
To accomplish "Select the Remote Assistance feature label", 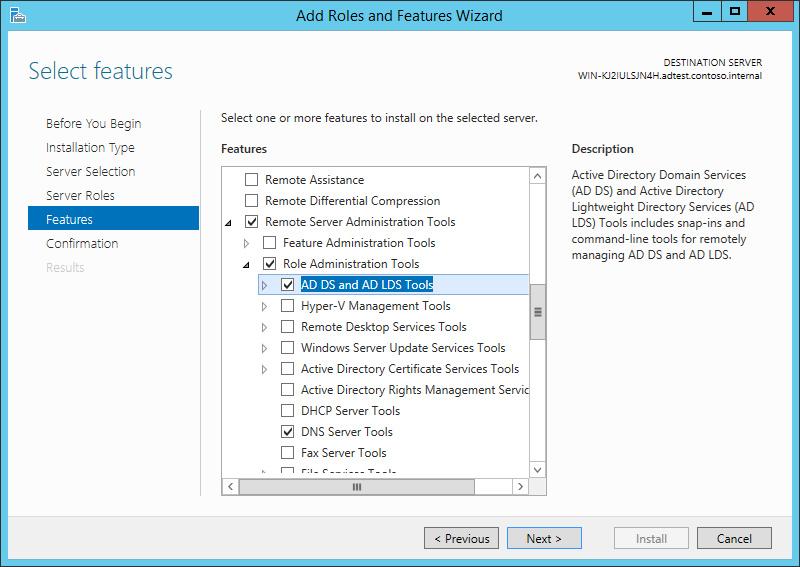I will click(314, 180).
